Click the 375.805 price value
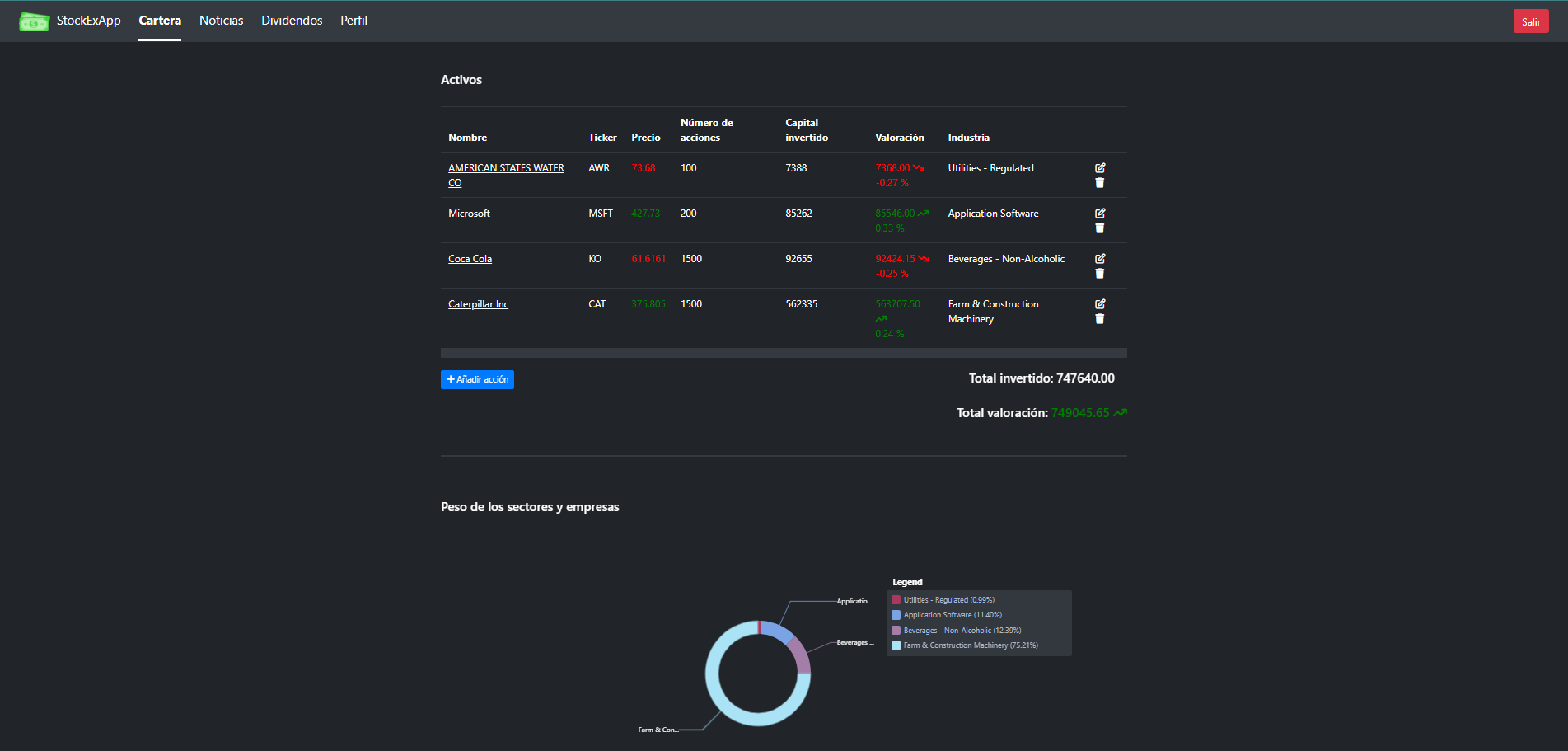This screenshot has width=1568, height=751. [648, 304]
